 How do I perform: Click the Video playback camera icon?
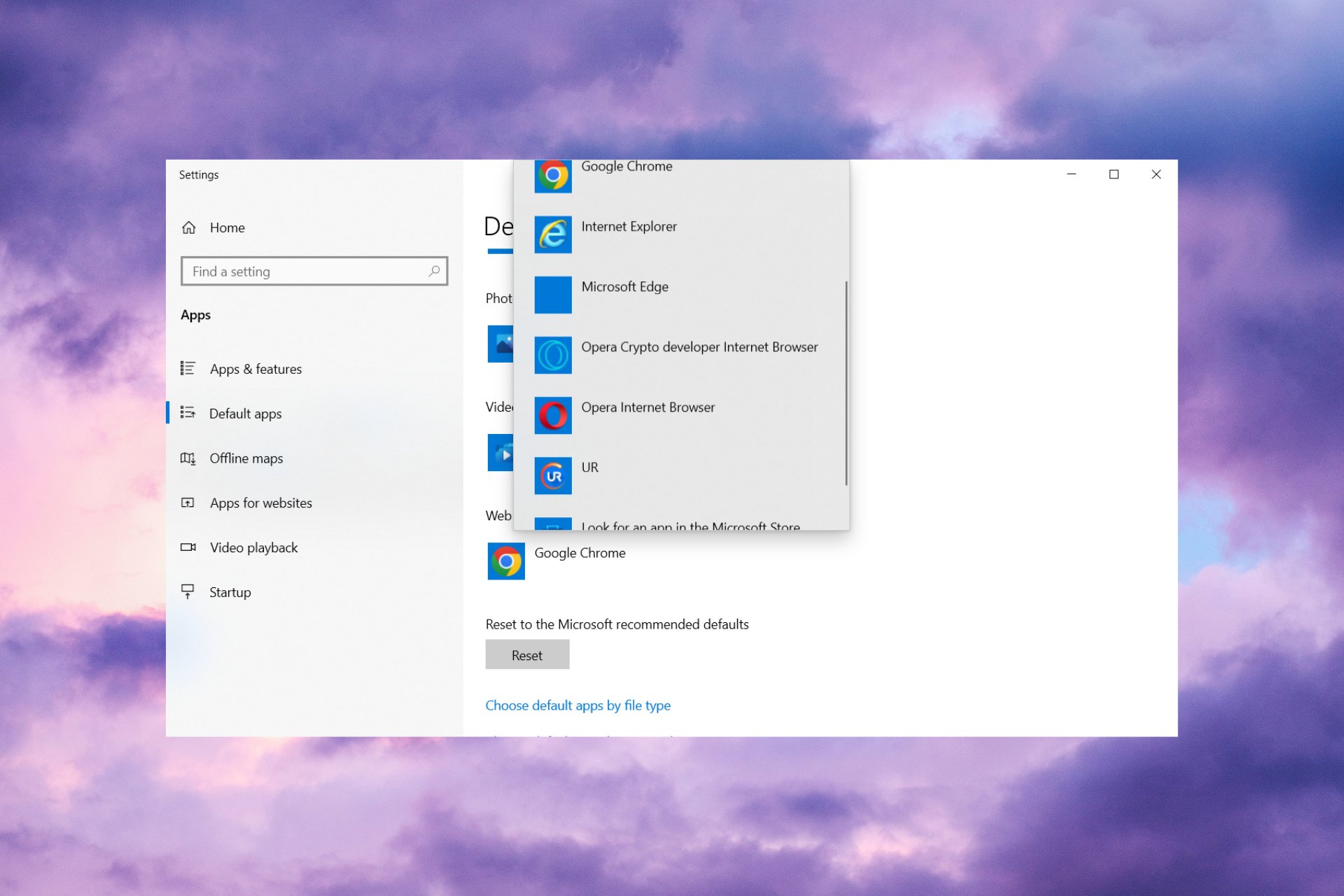188,547
